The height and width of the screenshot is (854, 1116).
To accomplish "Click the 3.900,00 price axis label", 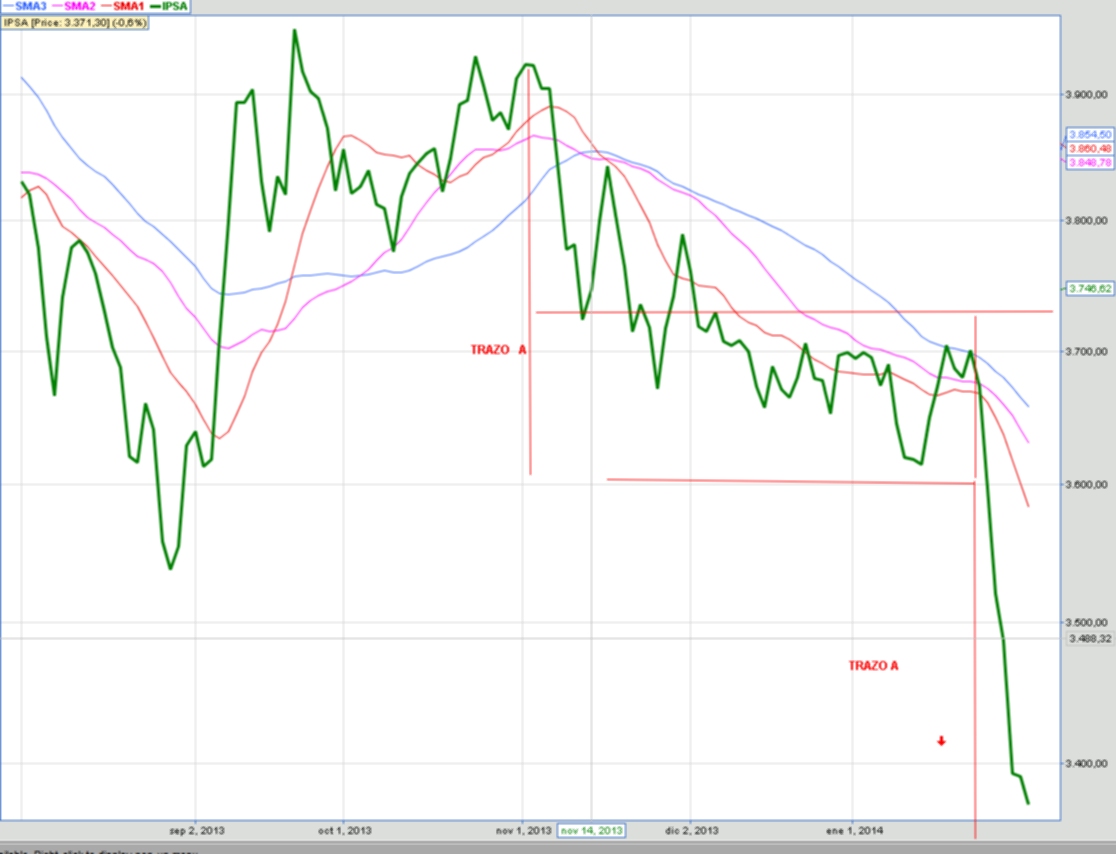I will coord(1085,95).
